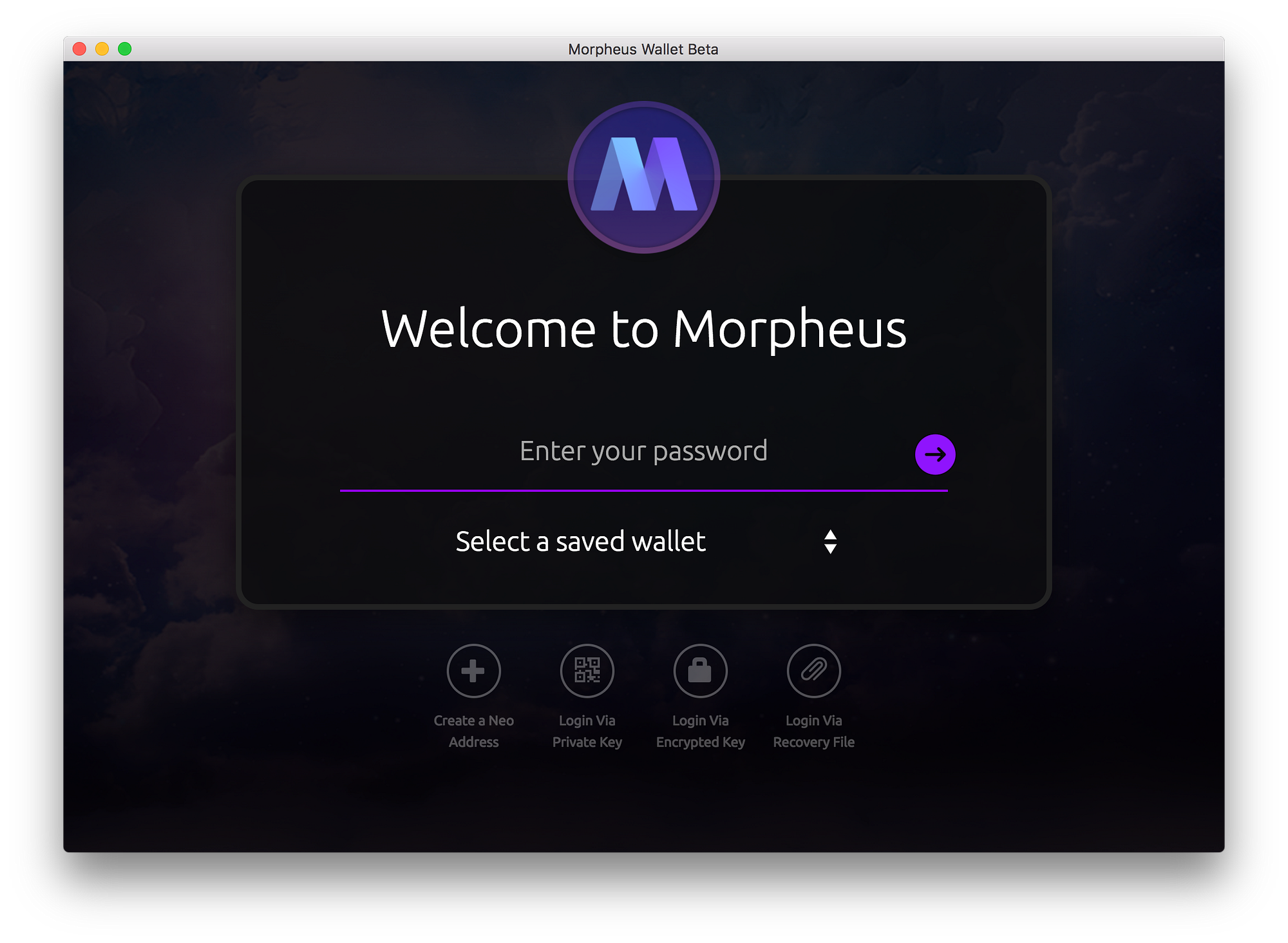1288x943 pixels.
Task: Click the Morpheus M logo
Action: pos(643,177)
